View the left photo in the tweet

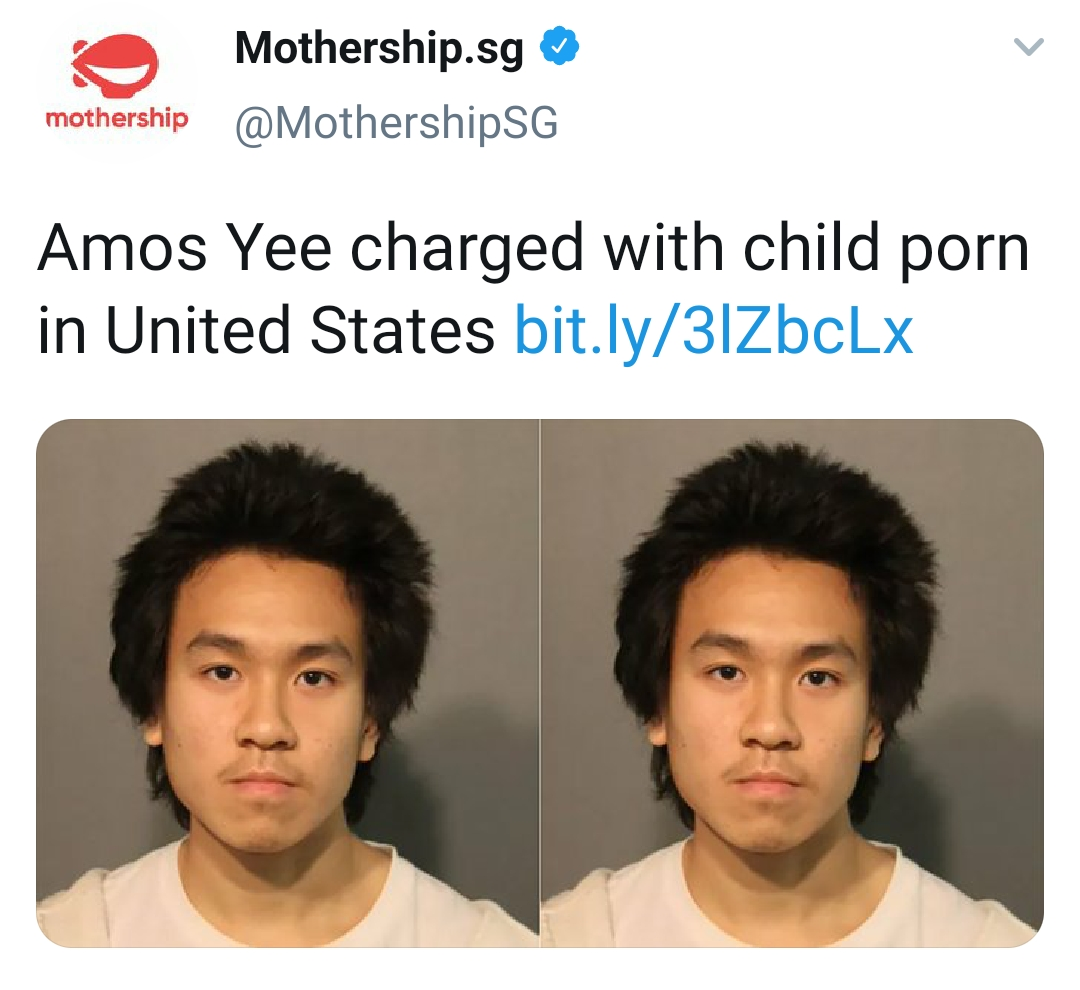[287, 683]
